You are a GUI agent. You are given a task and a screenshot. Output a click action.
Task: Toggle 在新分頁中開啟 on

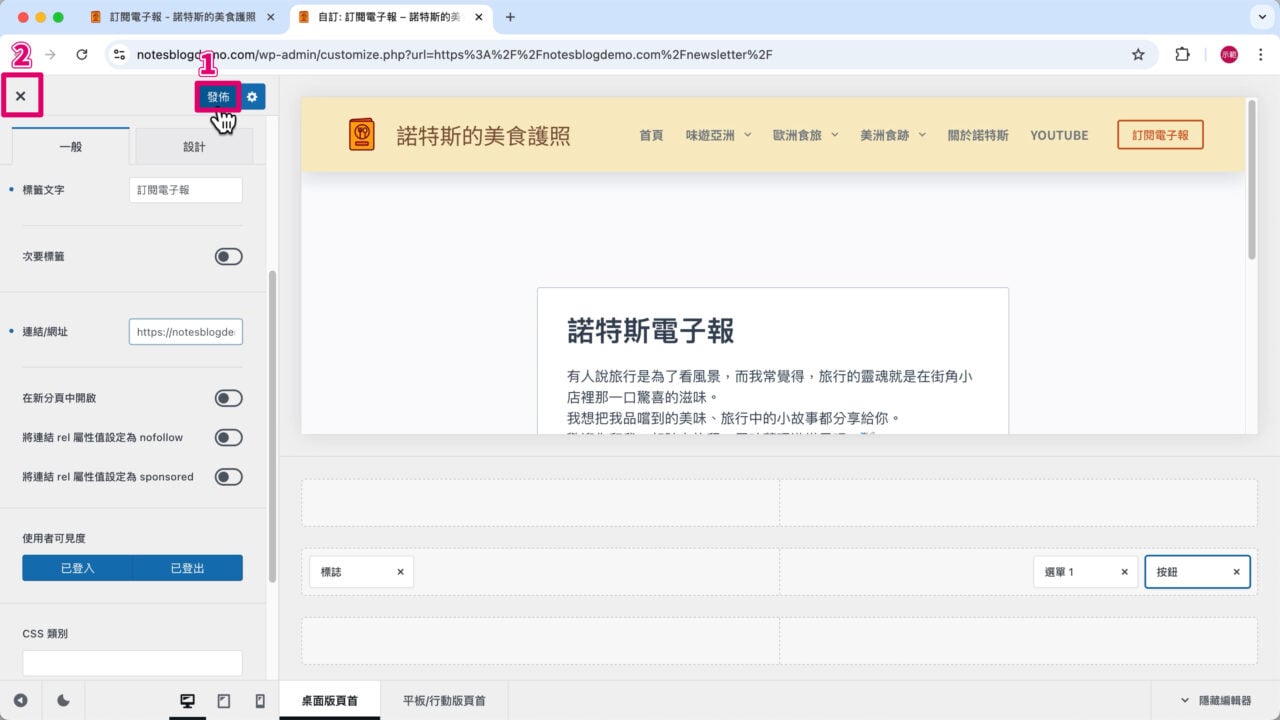click(228, 398)
